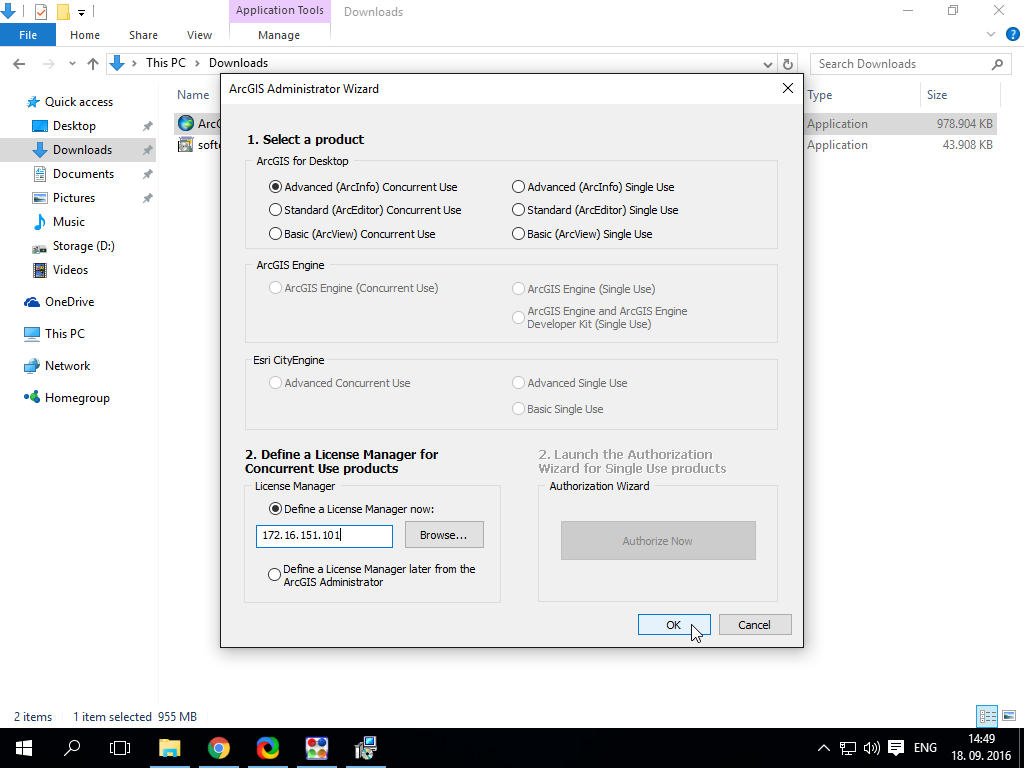Open the Share ribbon tab
Image resolution: width=1024 pixels, height=768 pixels.
143,35
